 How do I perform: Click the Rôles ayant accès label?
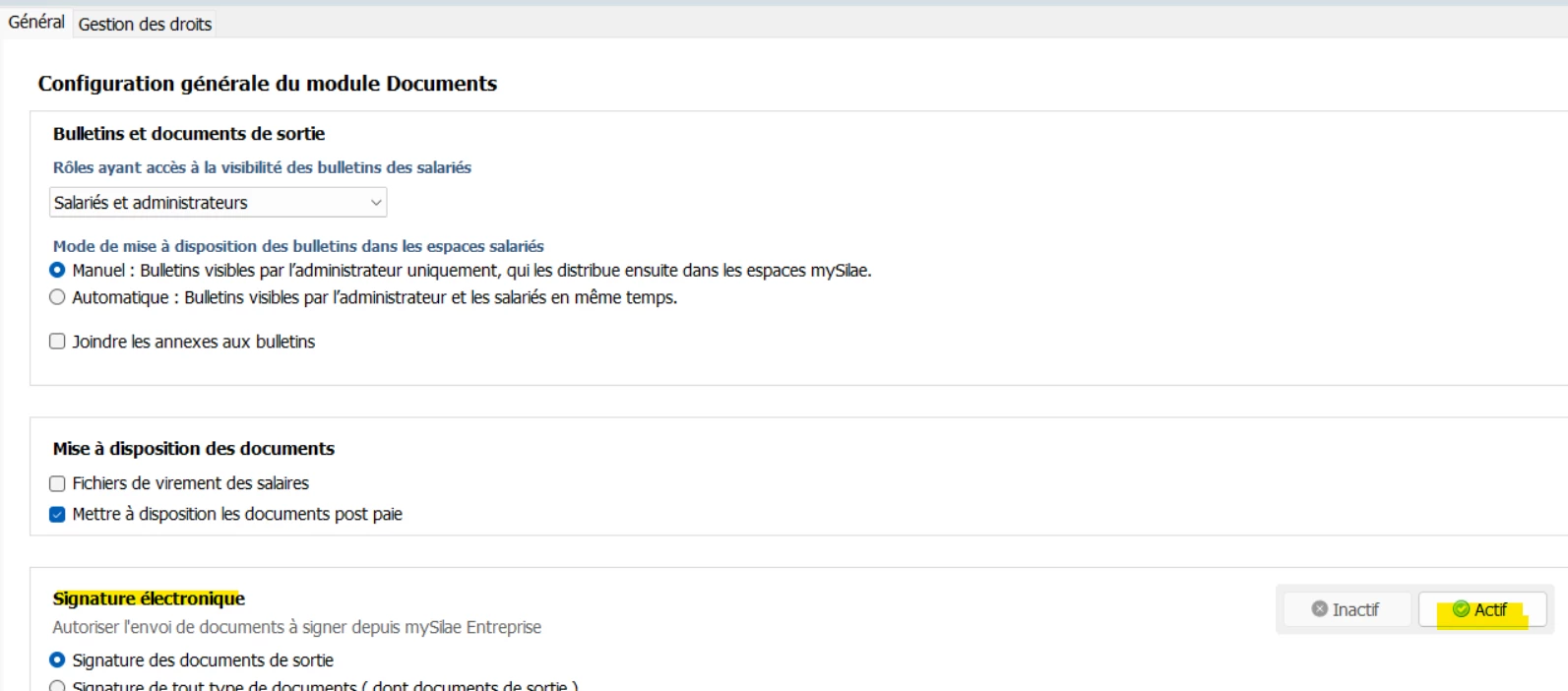262,167
